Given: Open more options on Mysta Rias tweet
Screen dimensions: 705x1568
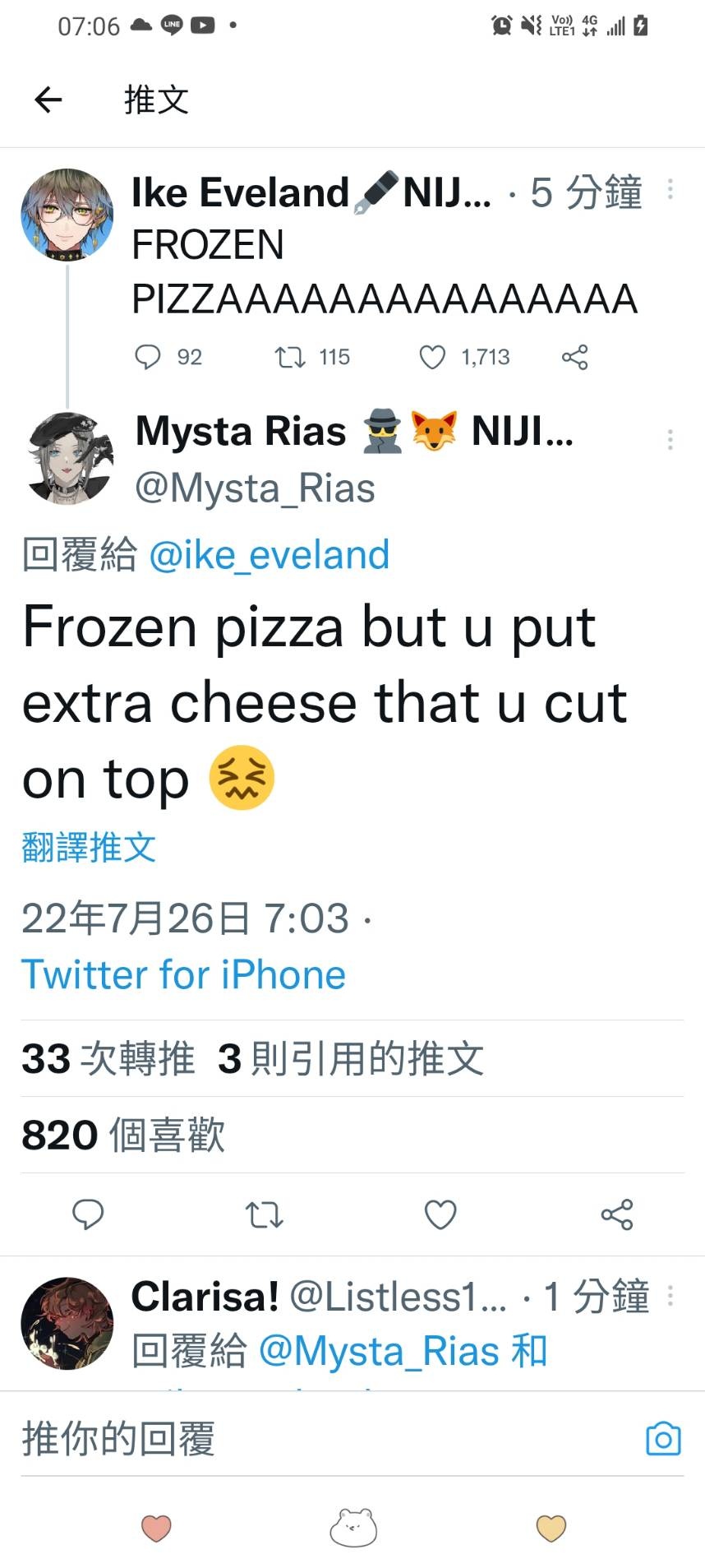Looking at the screenshot, I should [x=670, y=439].
